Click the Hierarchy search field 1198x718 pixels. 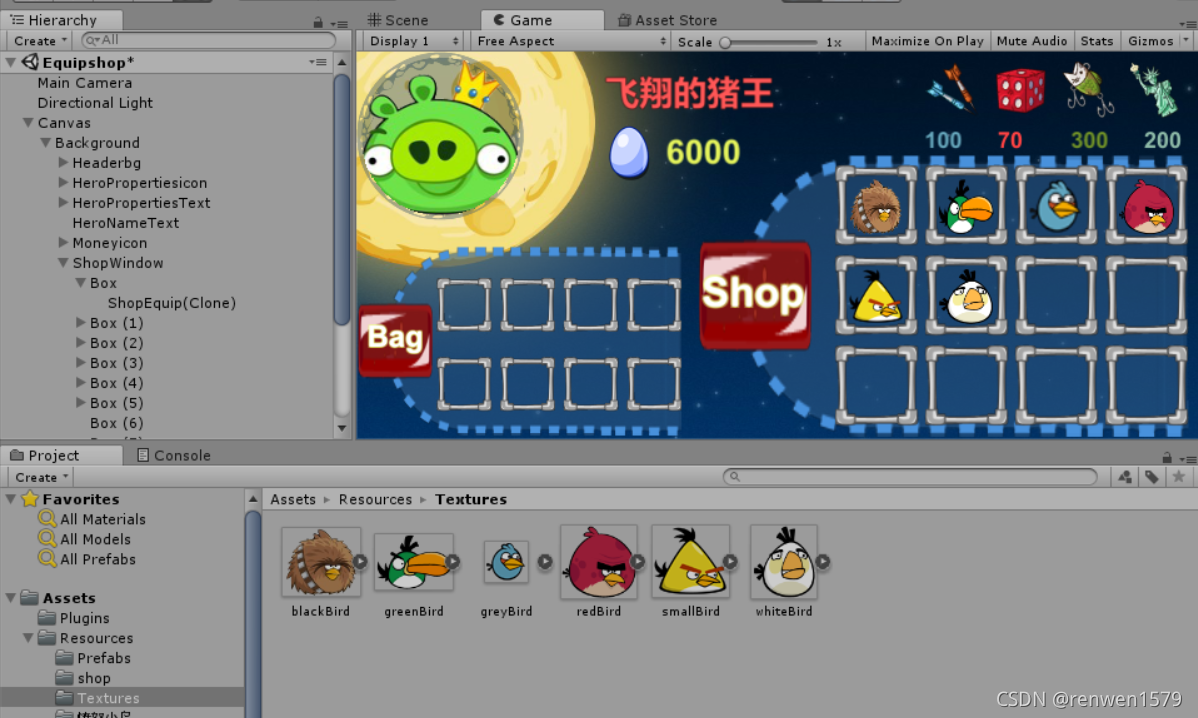209,40
